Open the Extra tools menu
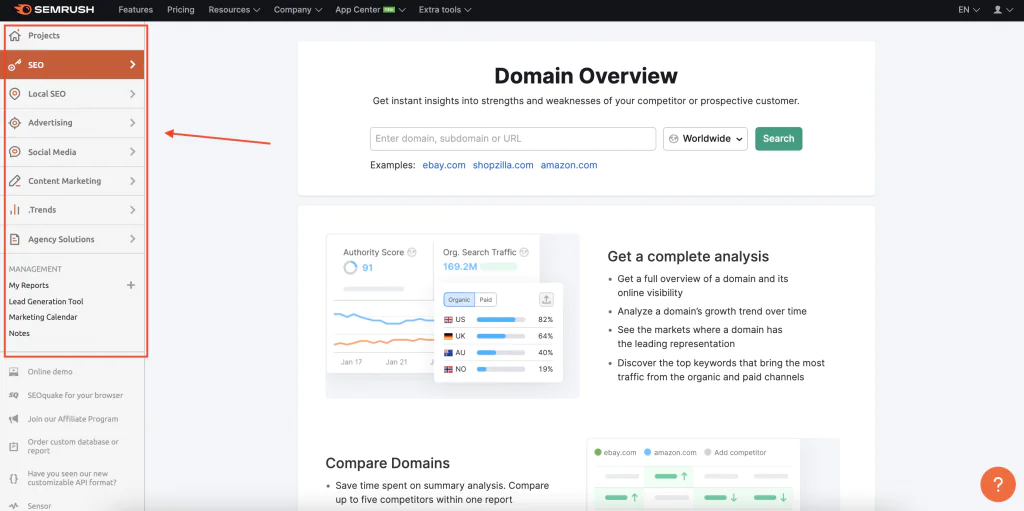This screenshot has height=511, width=1024. coord(445,10)
